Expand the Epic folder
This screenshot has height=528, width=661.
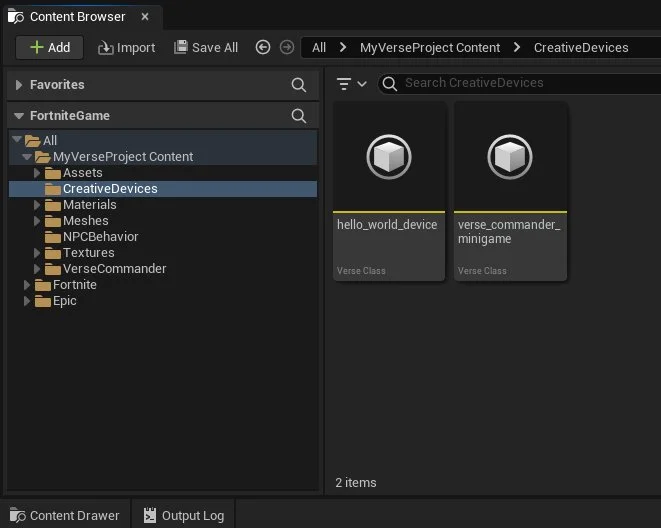coord(27,301)
